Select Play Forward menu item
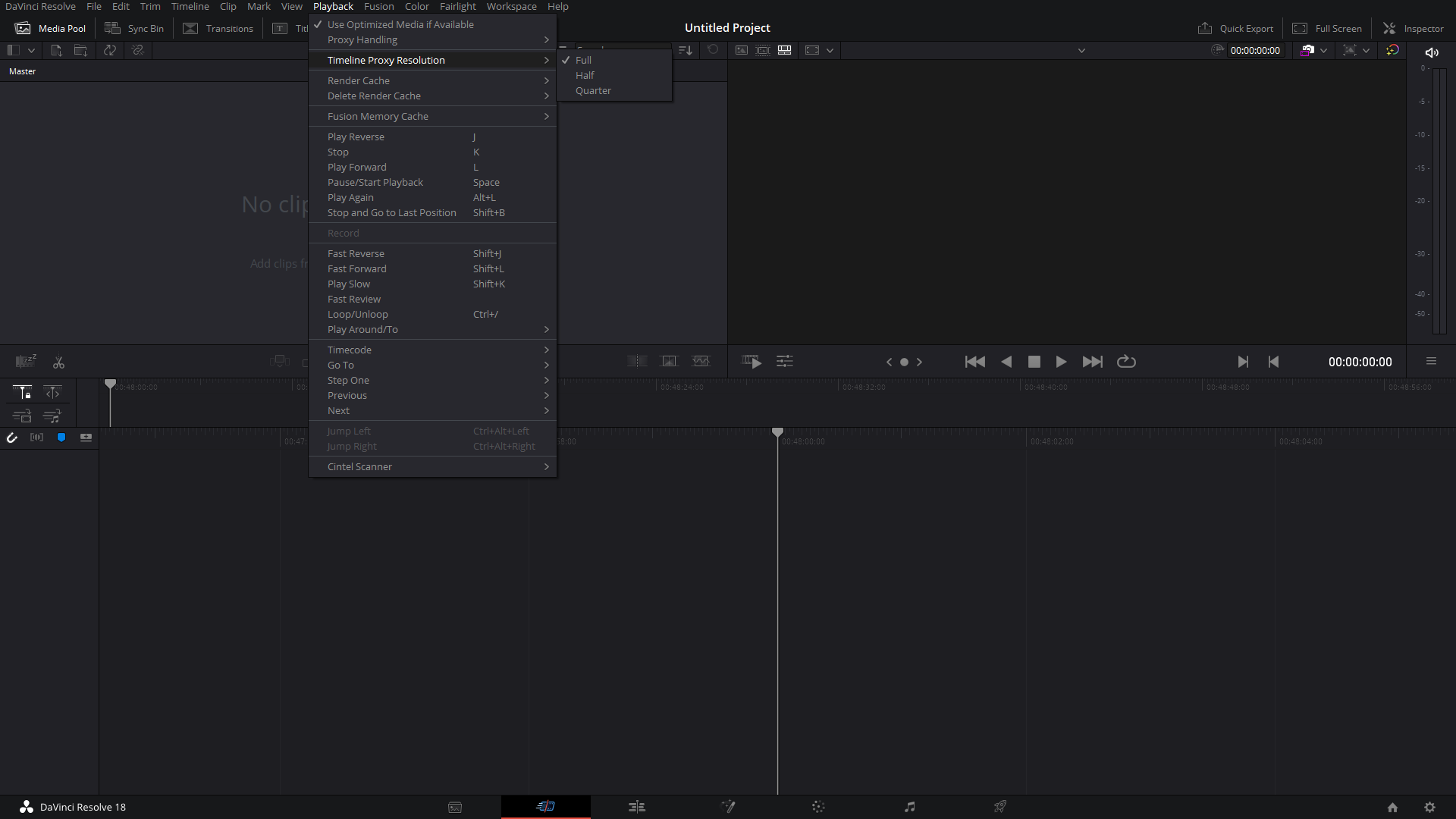 [356, 167]
